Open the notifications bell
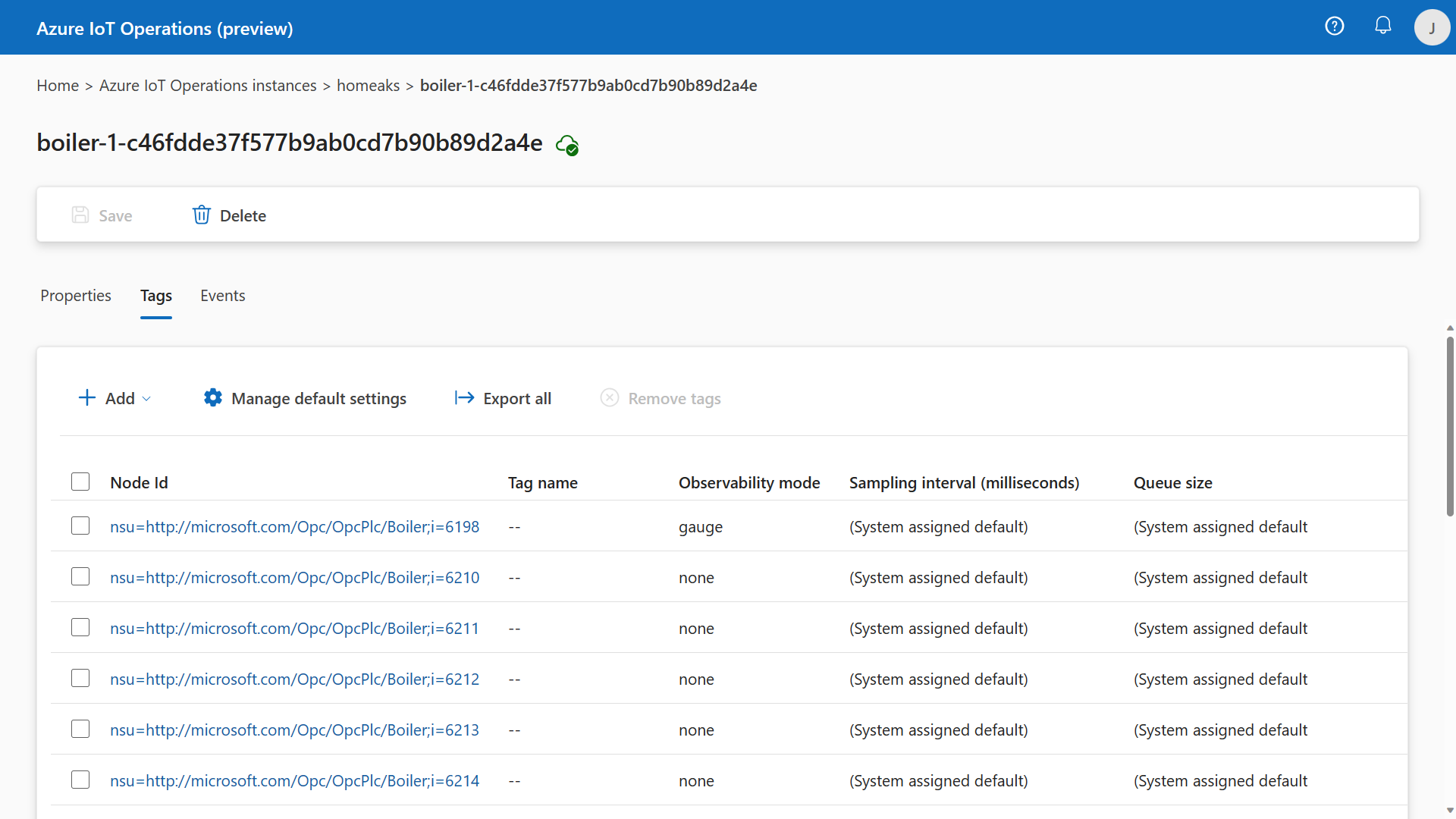The height and width of the screenshot is (819, 1456). [1383, 27]
